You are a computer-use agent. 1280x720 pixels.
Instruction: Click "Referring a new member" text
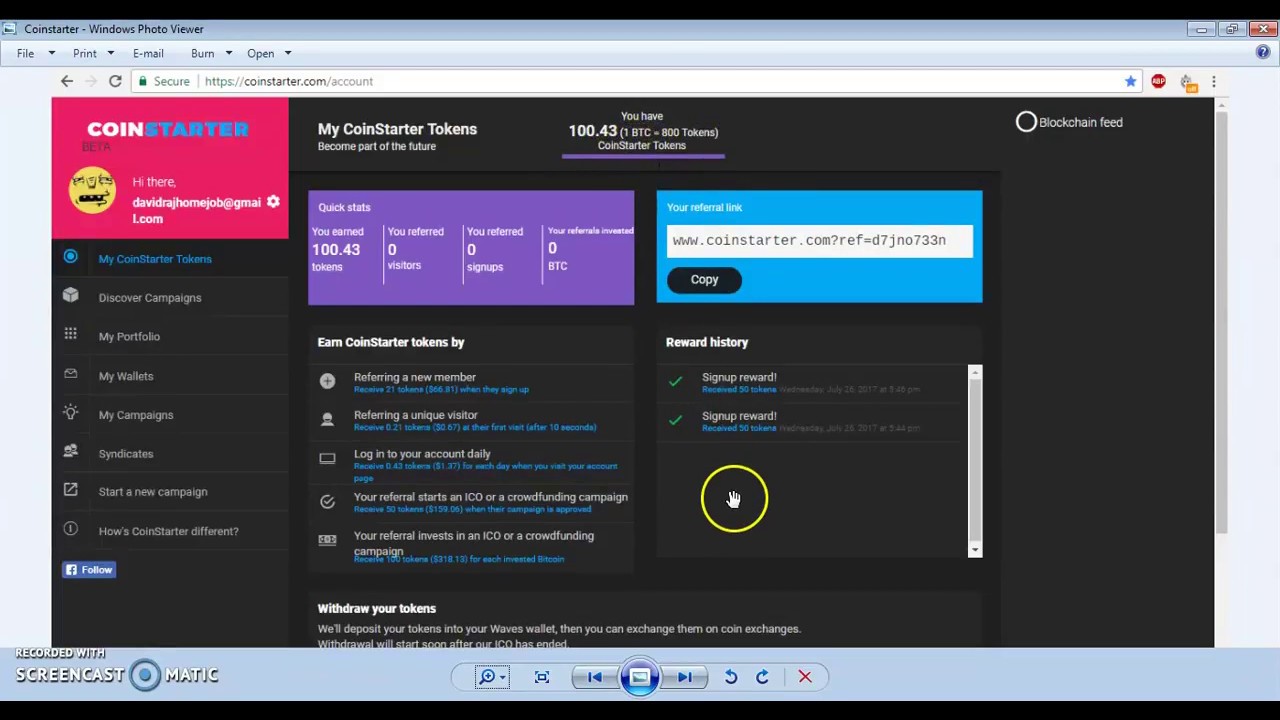click(415, 378)
